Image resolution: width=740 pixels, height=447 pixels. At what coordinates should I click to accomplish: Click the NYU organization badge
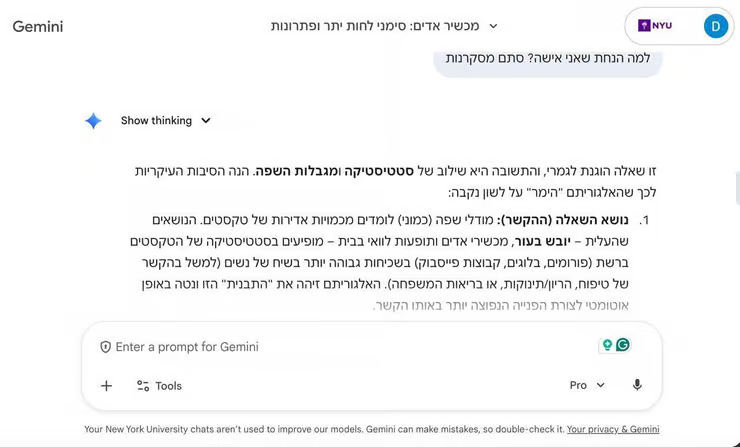pyautogui.click(x=655, y=25)
